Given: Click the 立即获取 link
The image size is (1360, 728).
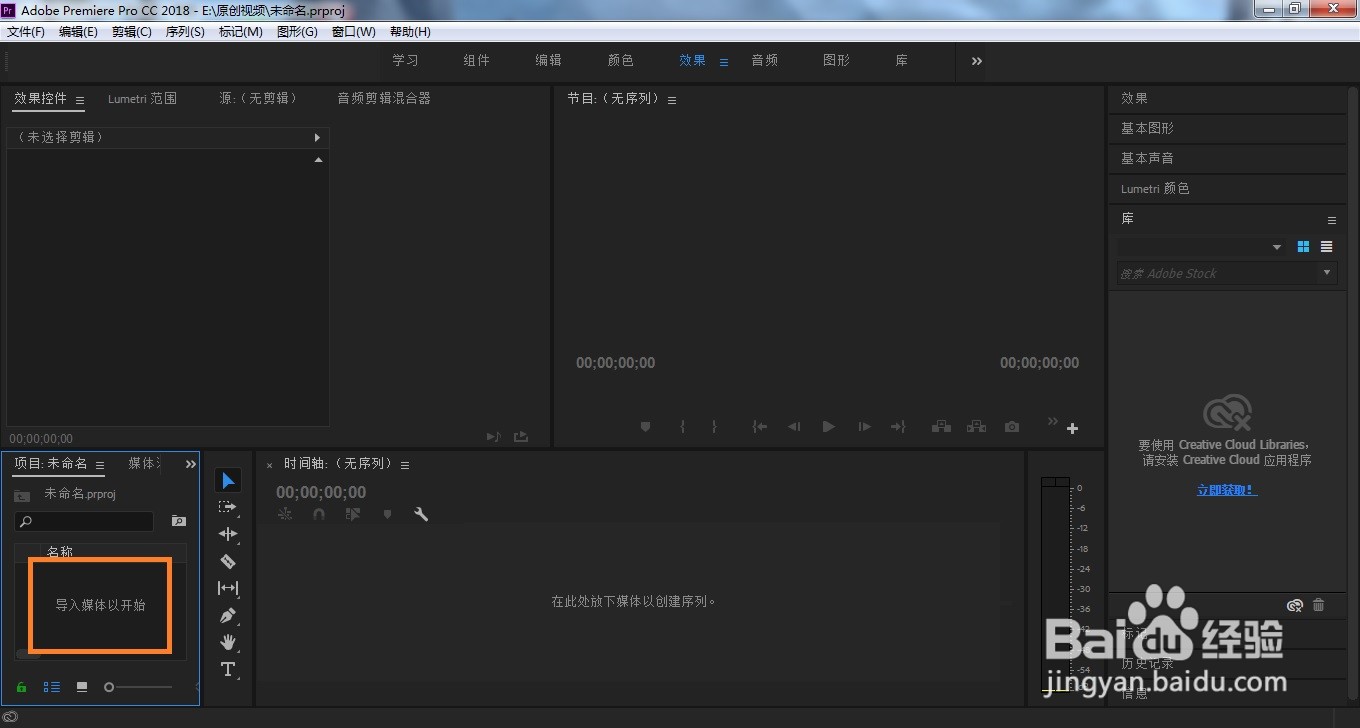Looking at the screenshot, I should point(1227,490).
